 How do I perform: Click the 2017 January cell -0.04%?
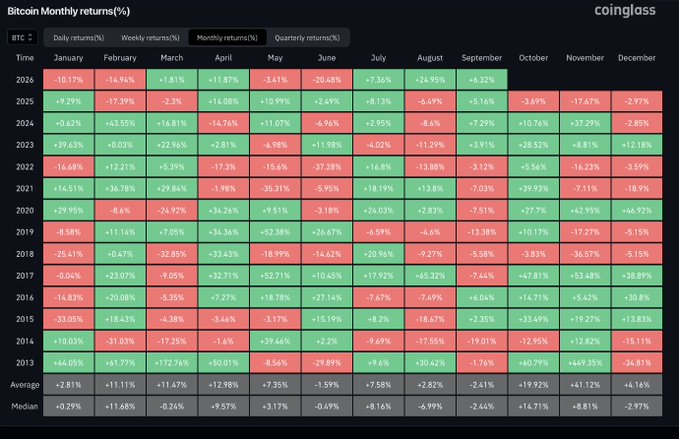(x=68, y=276)
